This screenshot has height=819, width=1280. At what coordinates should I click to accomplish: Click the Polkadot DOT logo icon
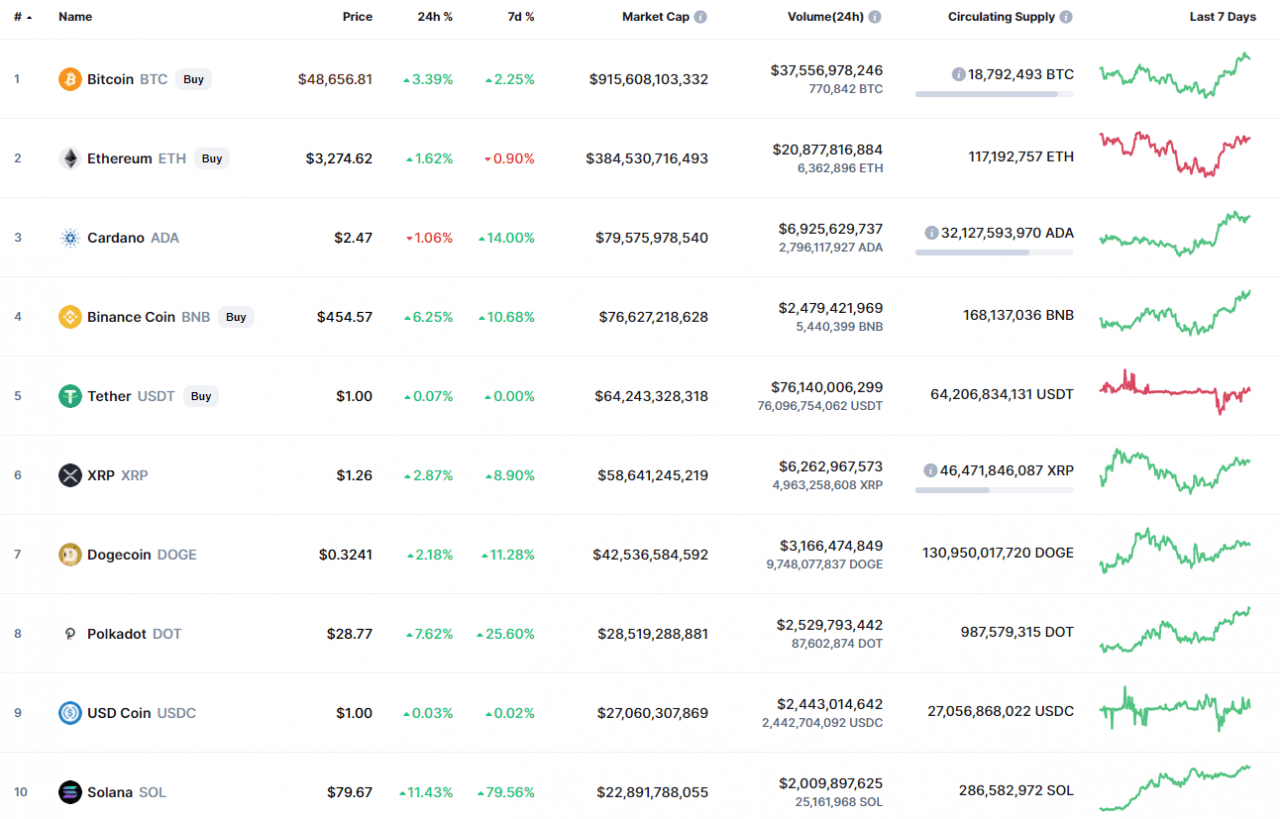69,633
